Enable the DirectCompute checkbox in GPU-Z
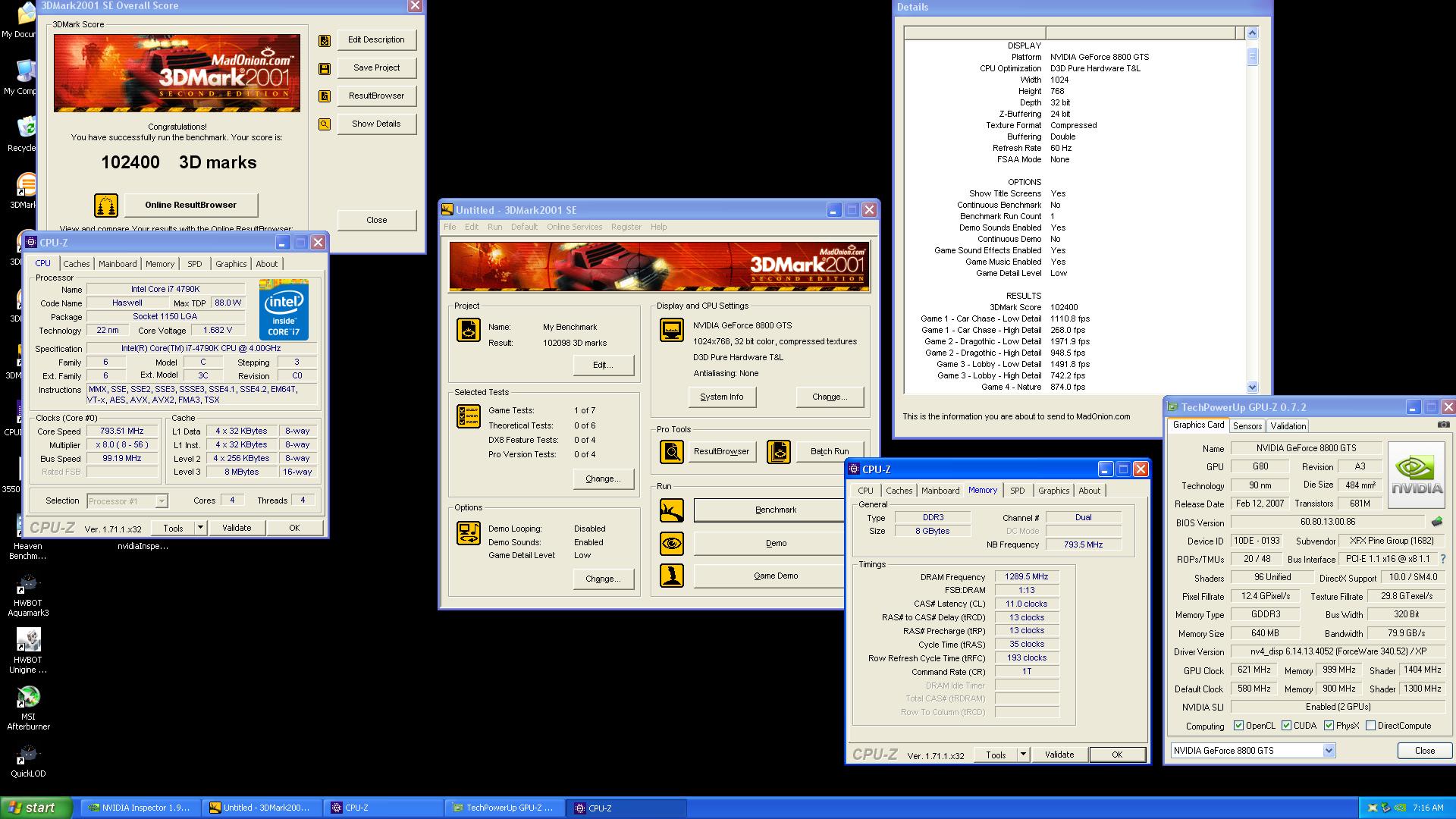Image resolution: width=1456 pixels, height=819 pixels. click(x=1370, y=726)
